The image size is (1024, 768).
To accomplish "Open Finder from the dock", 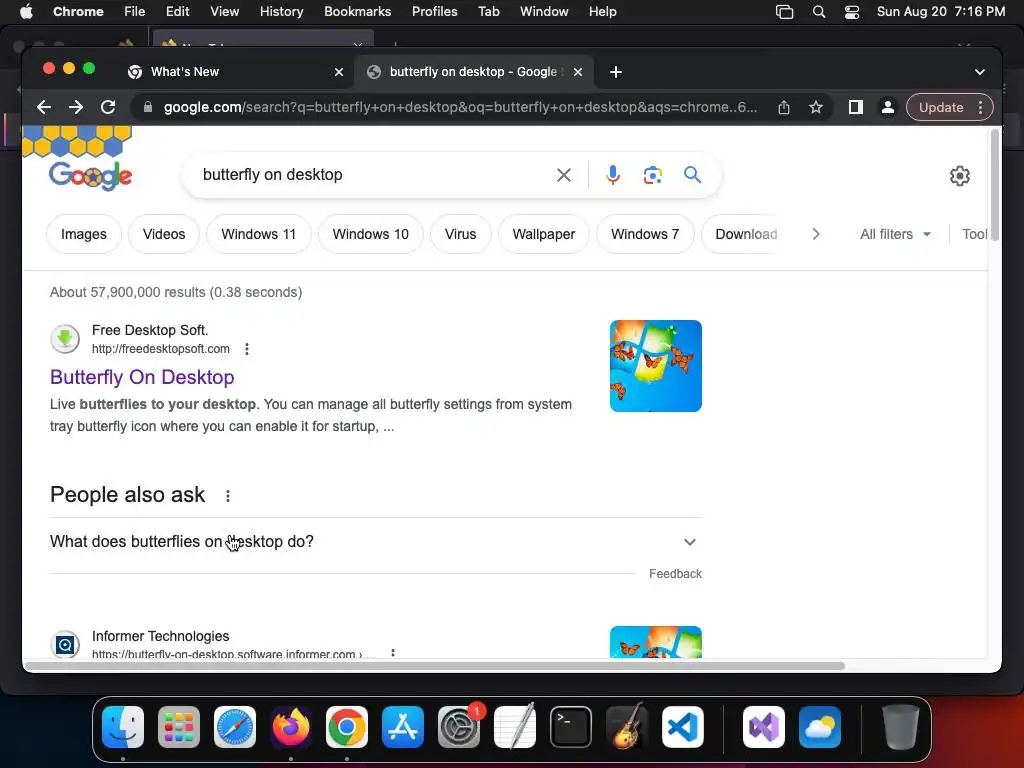I will coord(123,727).
